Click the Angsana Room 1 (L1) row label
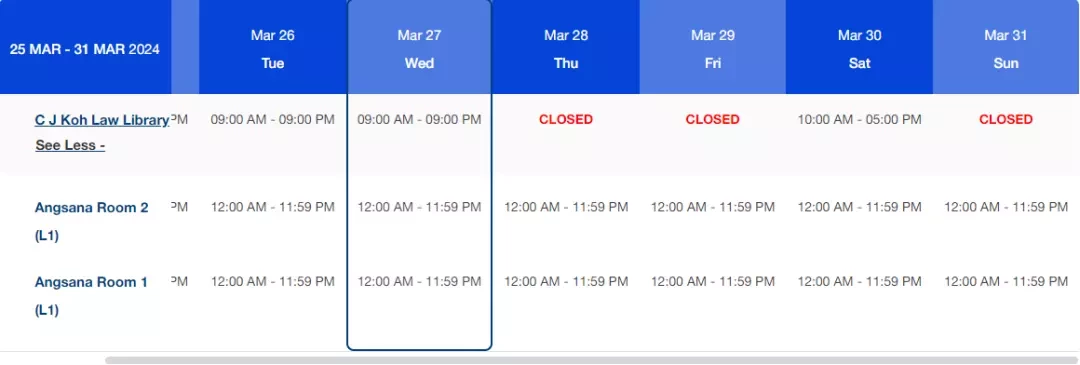This screenshot has height=365, width=1080. (92, 296)
